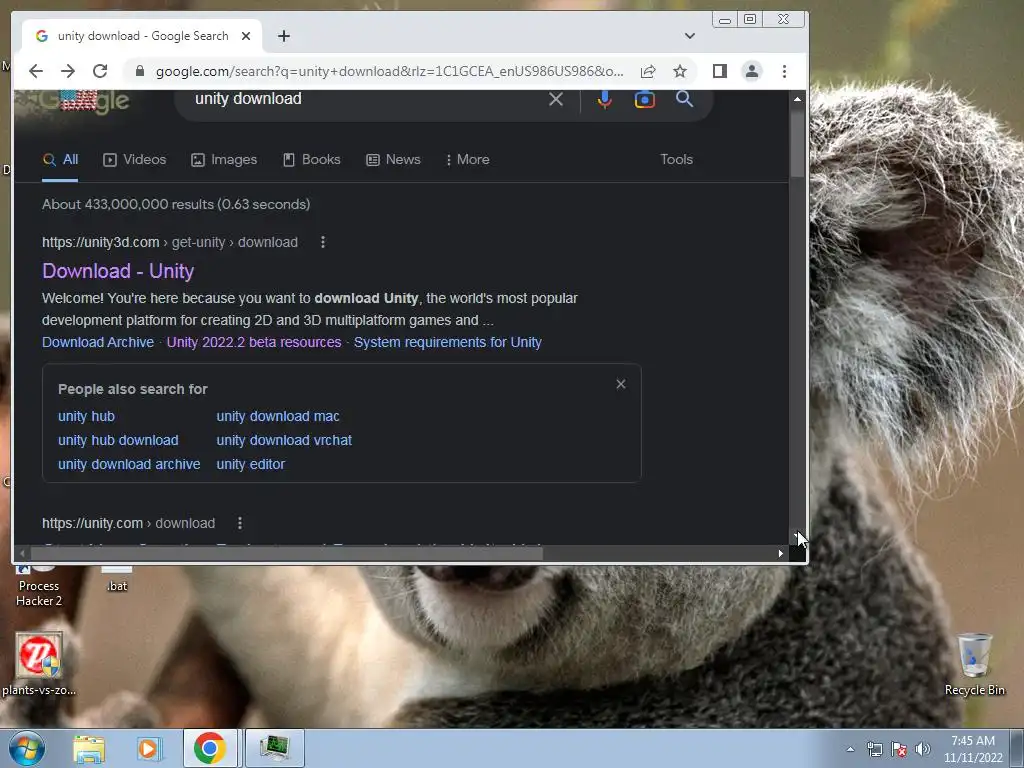Switch to Images results tab

point(224,159)
